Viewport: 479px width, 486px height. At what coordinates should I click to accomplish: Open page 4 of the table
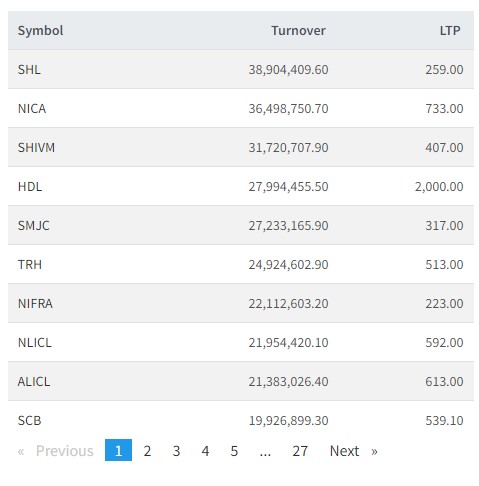coord(205,451)
